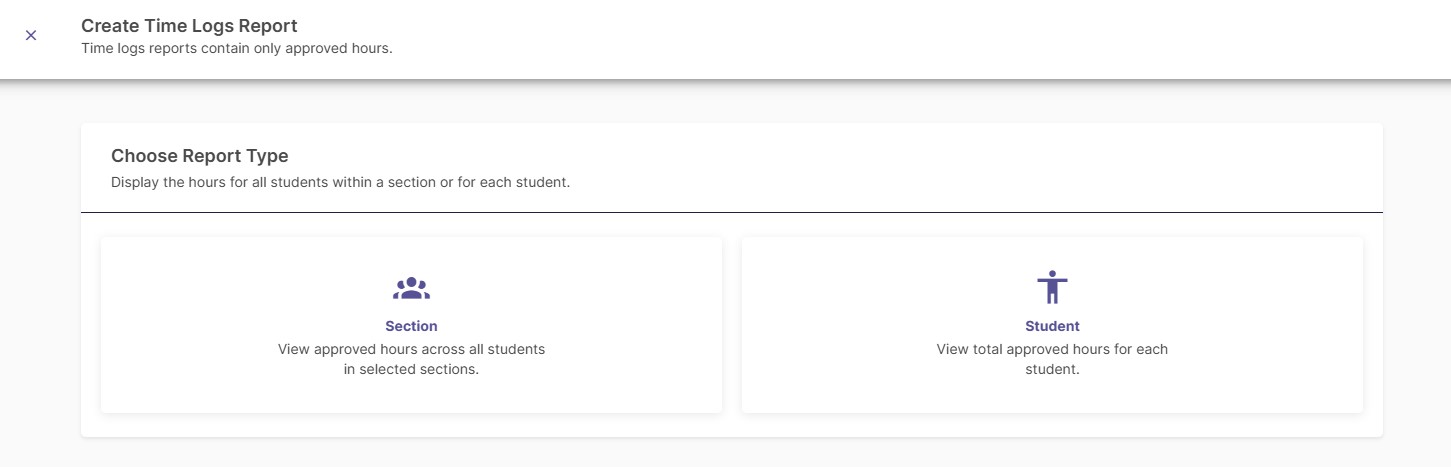Screen dimensions: 1451x467
Task: Click the 'Choose Report Type' heading
Action: coord(199,156)
